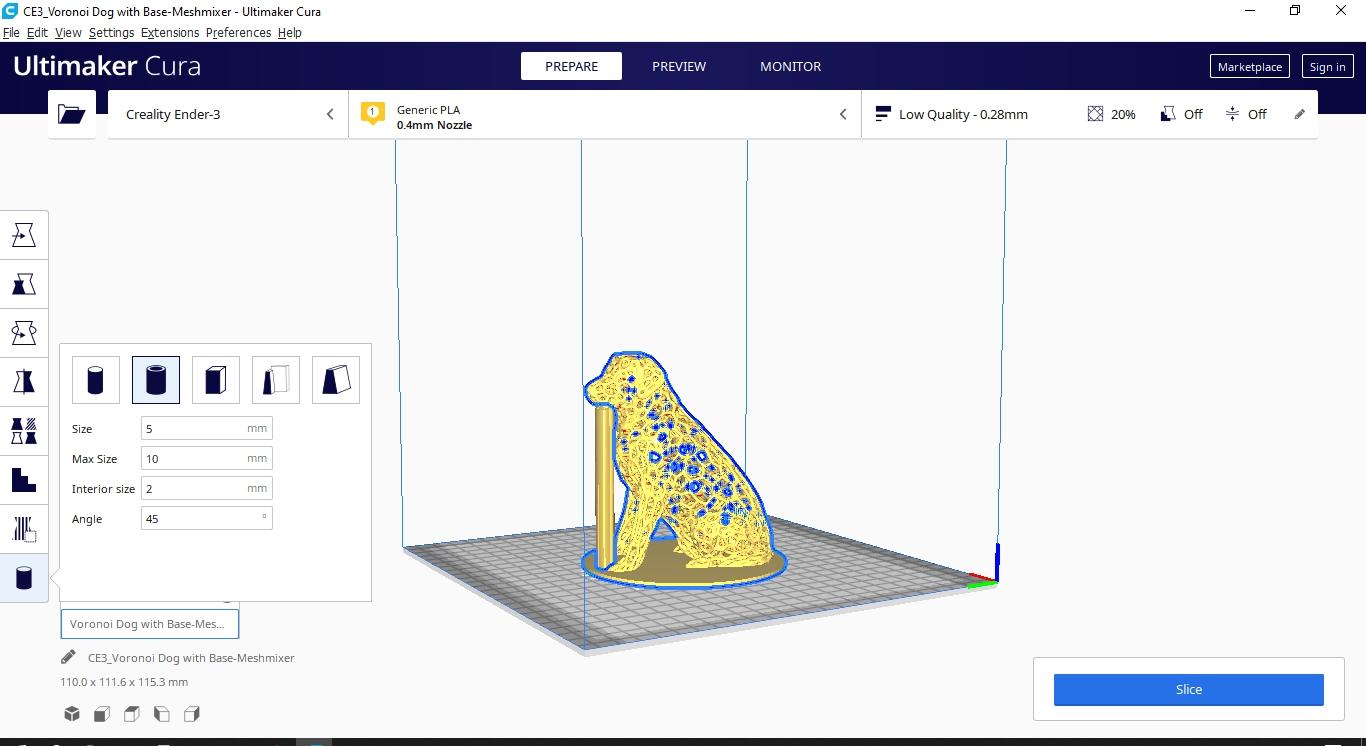Switch to front view cube
Screen dimensions: 1366x746
point(102,714)
